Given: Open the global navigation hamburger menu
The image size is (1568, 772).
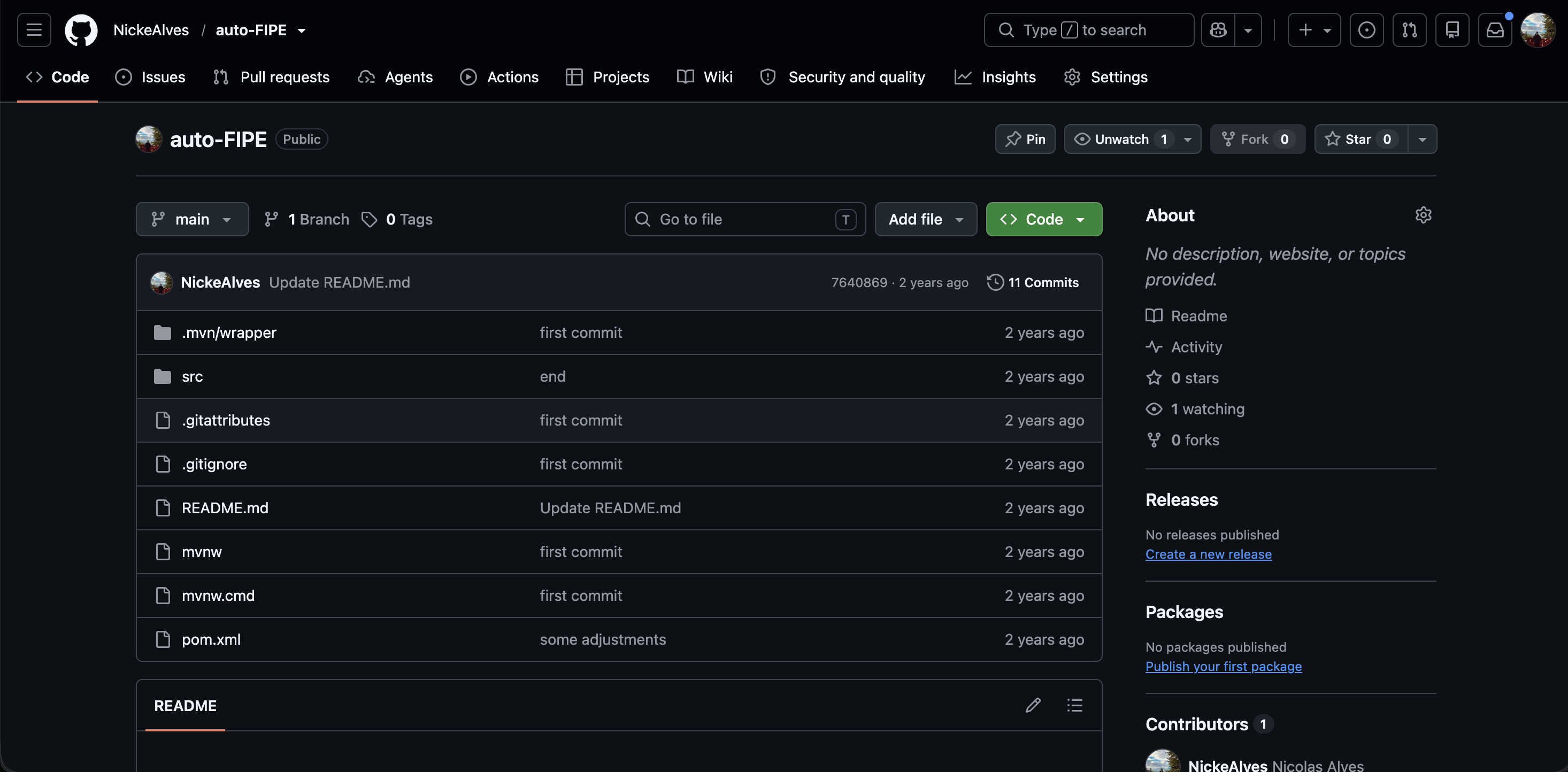Looking at the screenshot, I should (34, 30).
